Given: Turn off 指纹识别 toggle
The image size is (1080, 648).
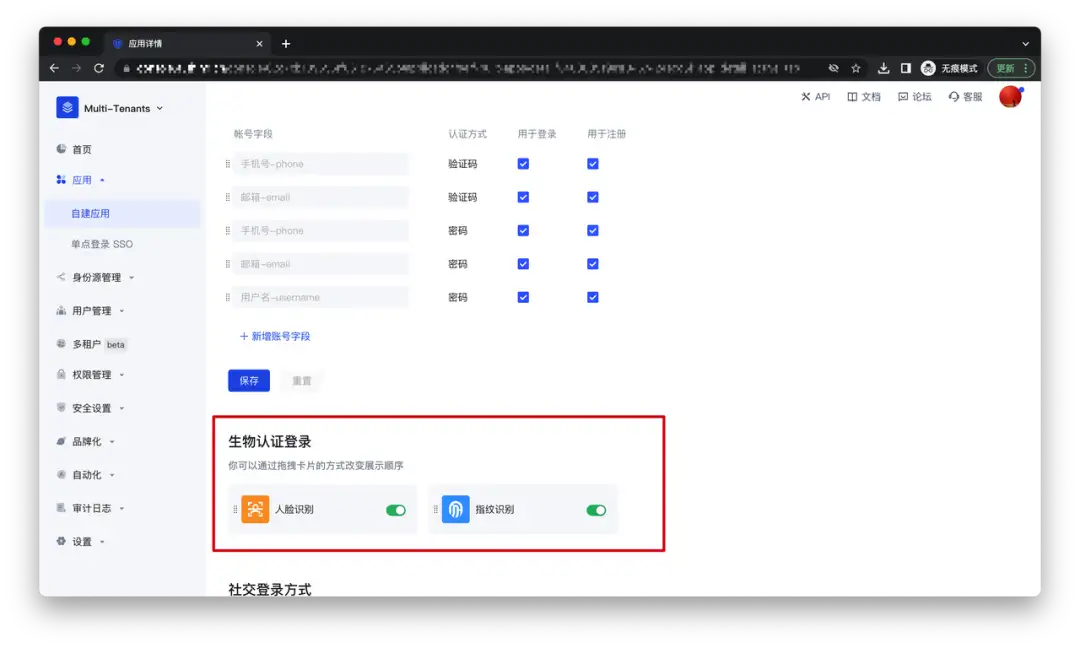Looking at the screenshot, I should [x=596, y=510].
